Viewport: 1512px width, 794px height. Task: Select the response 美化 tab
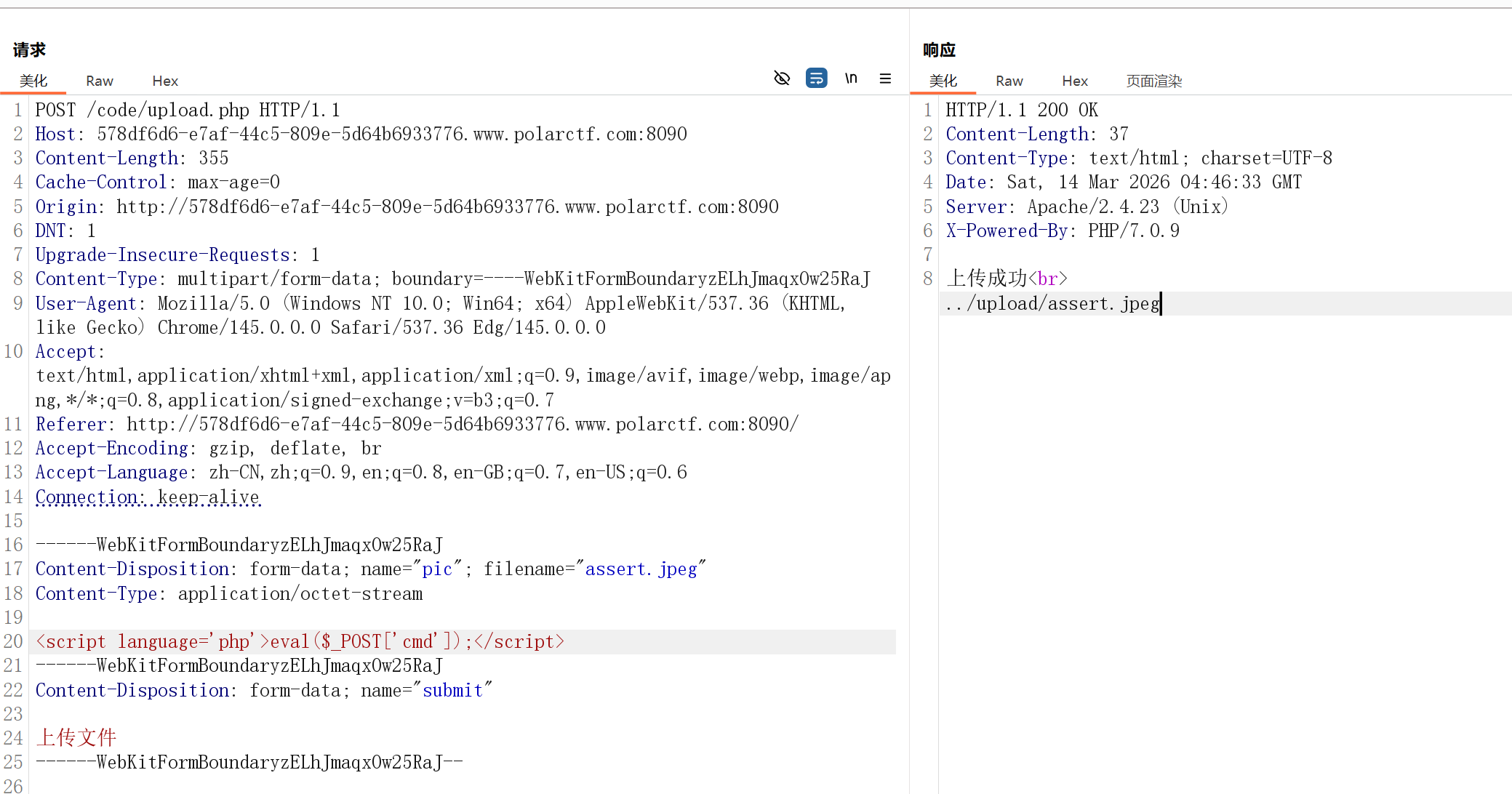tap(943, 81)
